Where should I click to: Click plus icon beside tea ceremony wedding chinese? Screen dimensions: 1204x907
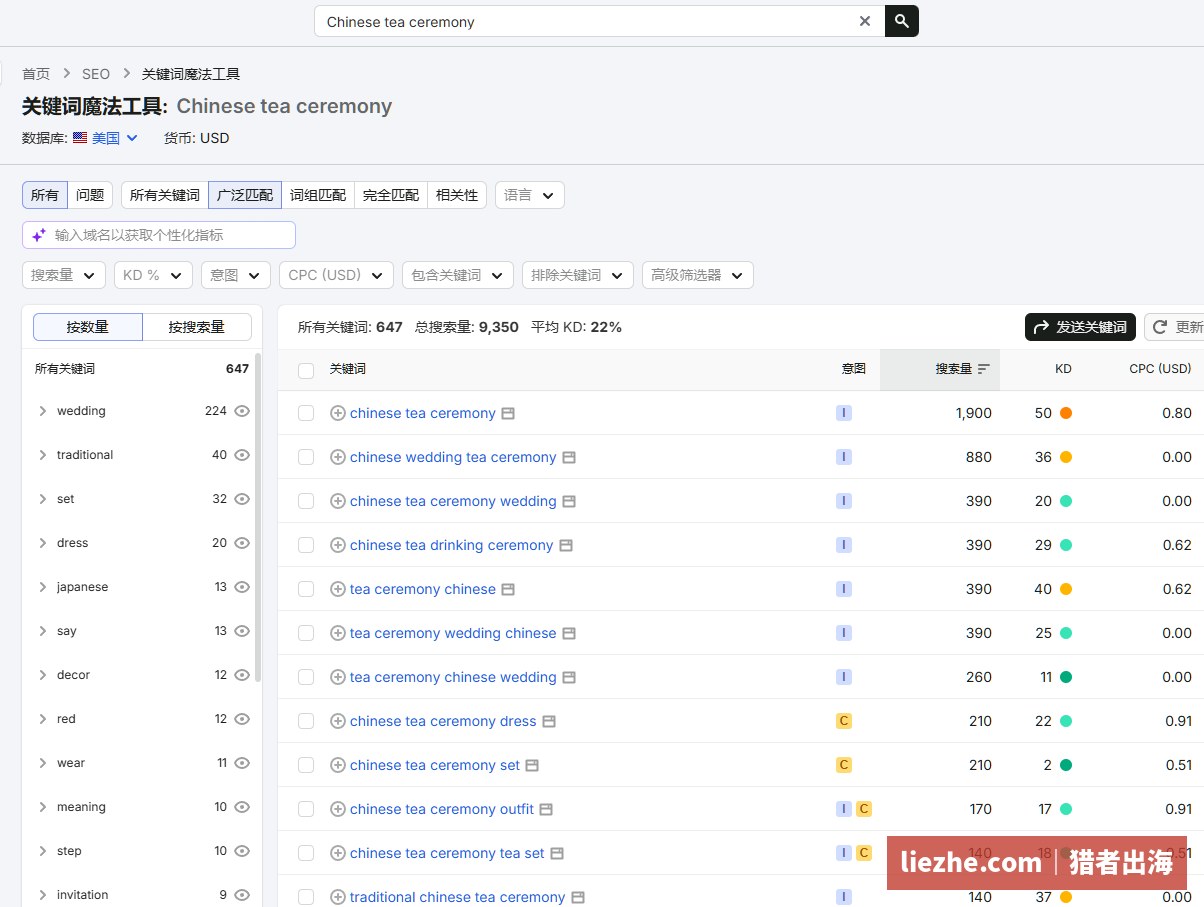[338, 633]
